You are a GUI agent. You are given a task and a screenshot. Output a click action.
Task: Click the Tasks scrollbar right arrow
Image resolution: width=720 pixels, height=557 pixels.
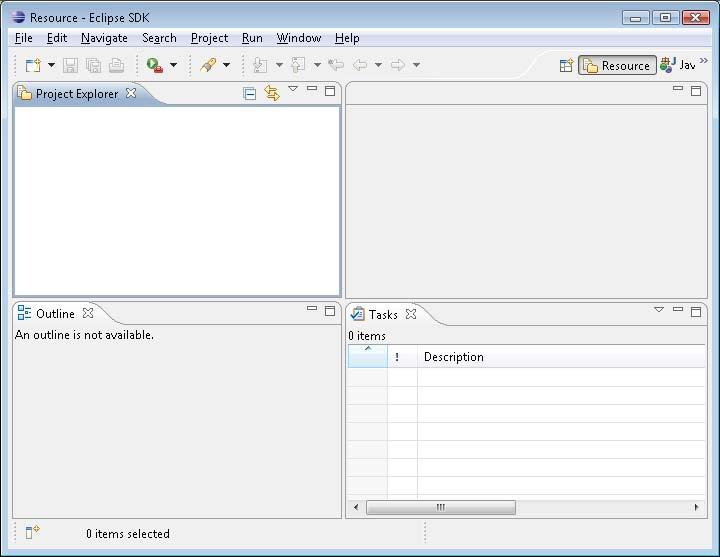(697, 507)
